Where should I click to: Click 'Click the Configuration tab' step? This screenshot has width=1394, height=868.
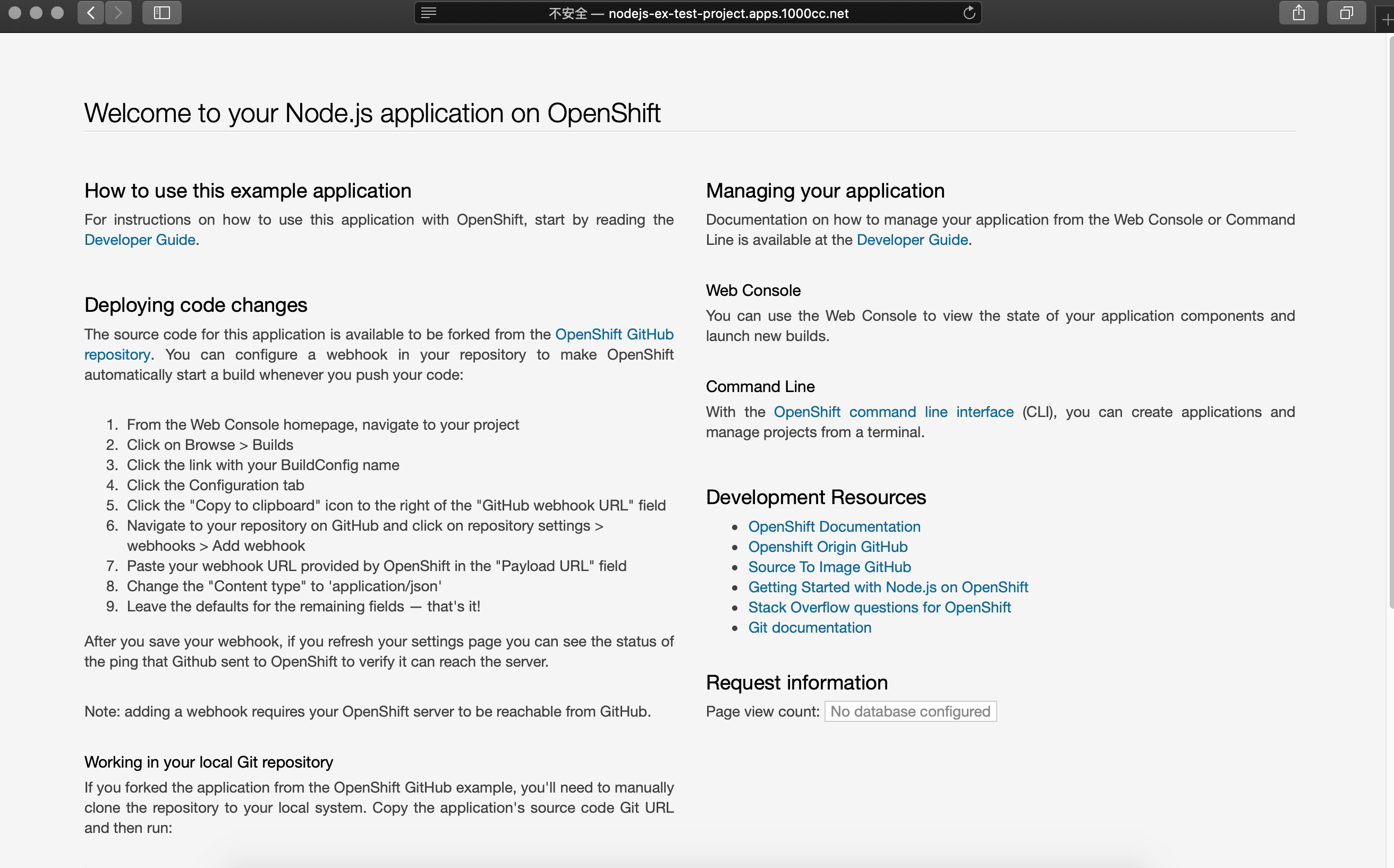[215, 485]
